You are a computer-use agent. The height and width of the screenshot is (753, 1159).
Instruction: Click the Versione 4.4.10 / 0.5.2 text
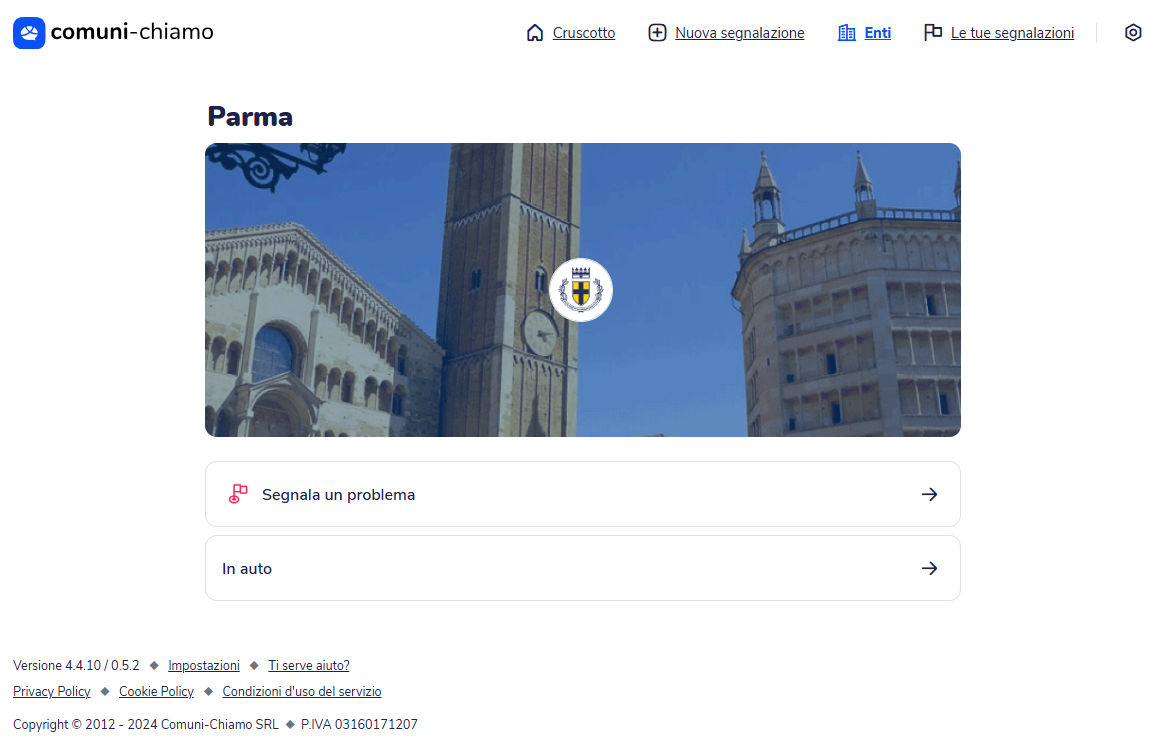pos(76,665)
